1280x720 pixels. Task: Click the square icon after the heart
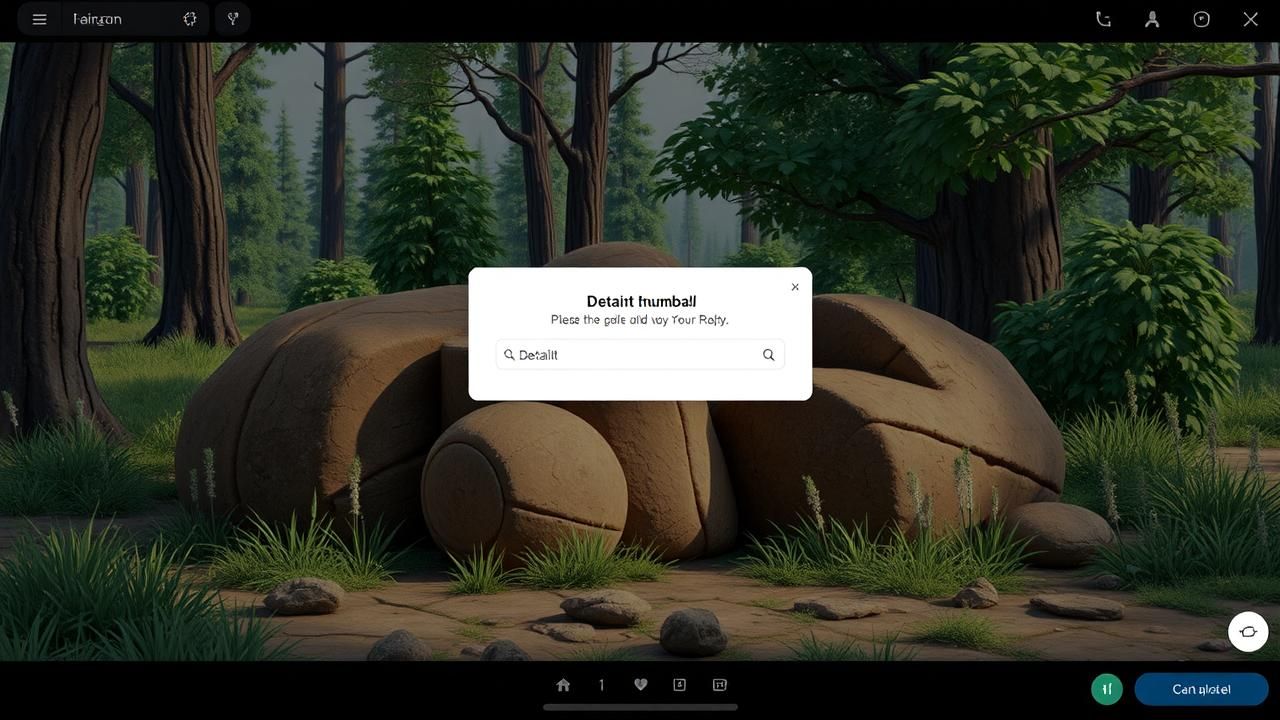680,685
